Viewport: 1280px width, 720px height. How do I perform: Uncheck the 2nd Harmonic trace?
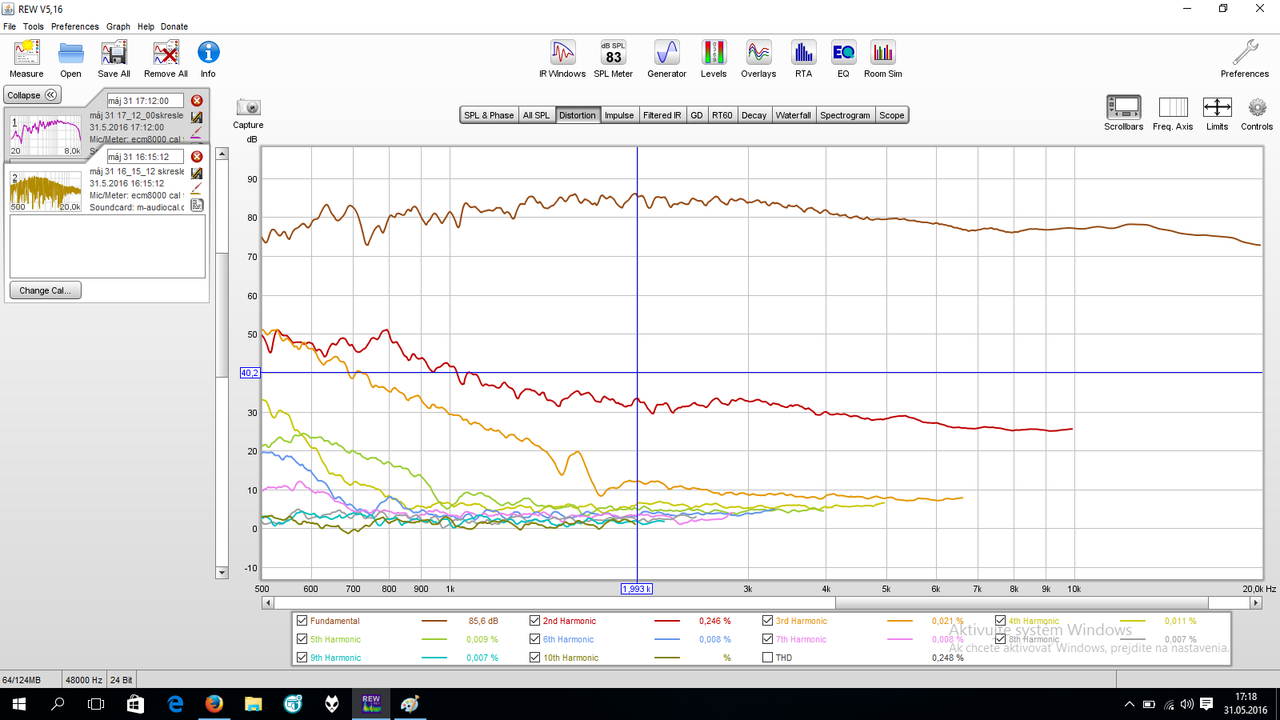[535, 621]
